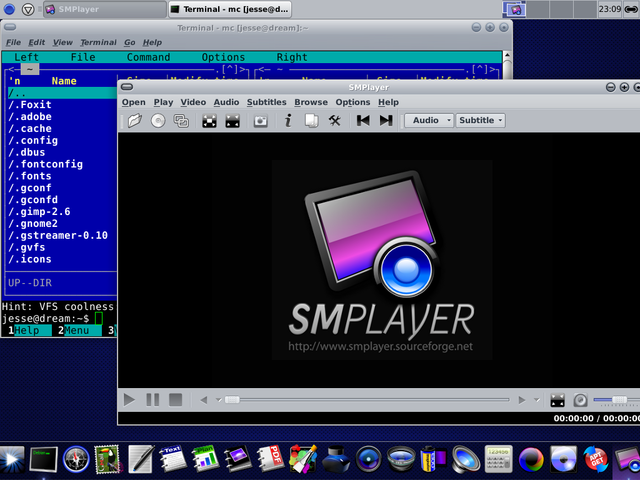Mute audio with the speaker button
640x480 pixels.
580,400
